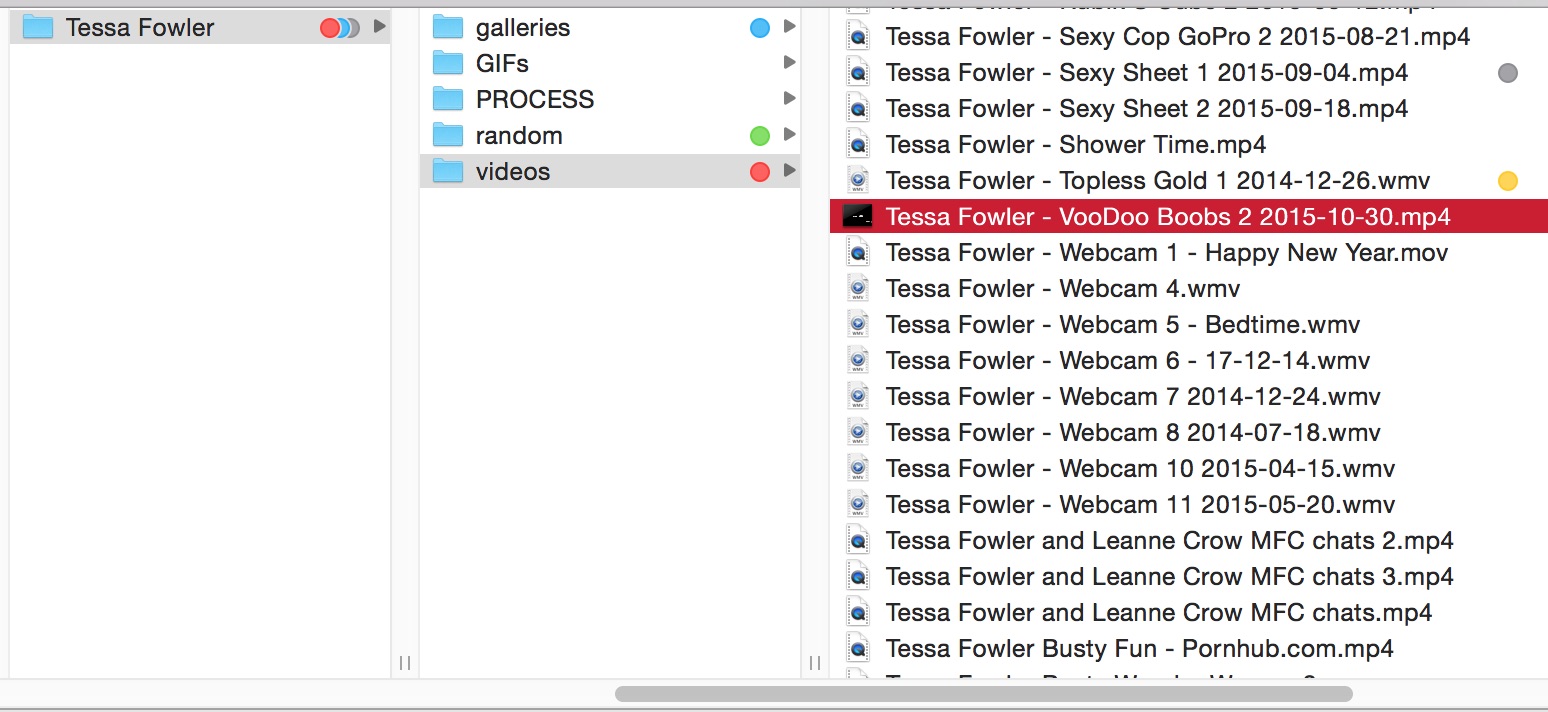Click the Busty Fun - Pornhub.com.mp4 file icon
The image size is (1548, 712).
[x=857, y=649]
